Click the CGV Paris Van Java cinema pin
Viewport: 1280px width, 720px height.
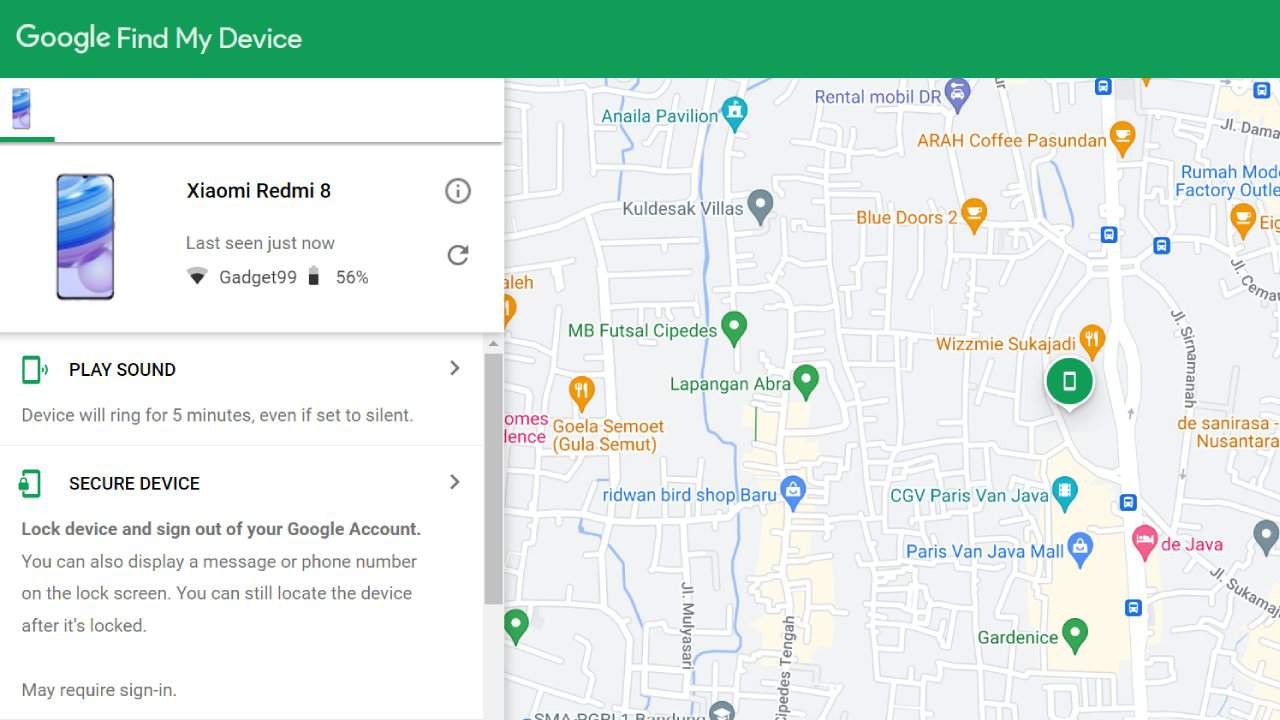coord(1064,493)
